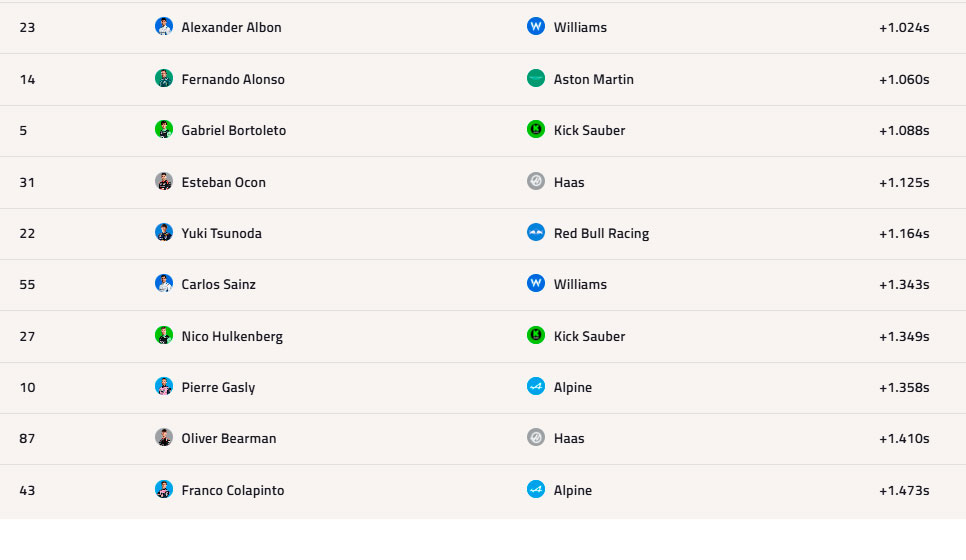Click Alexander Albon's driver avatar
966x560 pixels.
pos(164,27)
